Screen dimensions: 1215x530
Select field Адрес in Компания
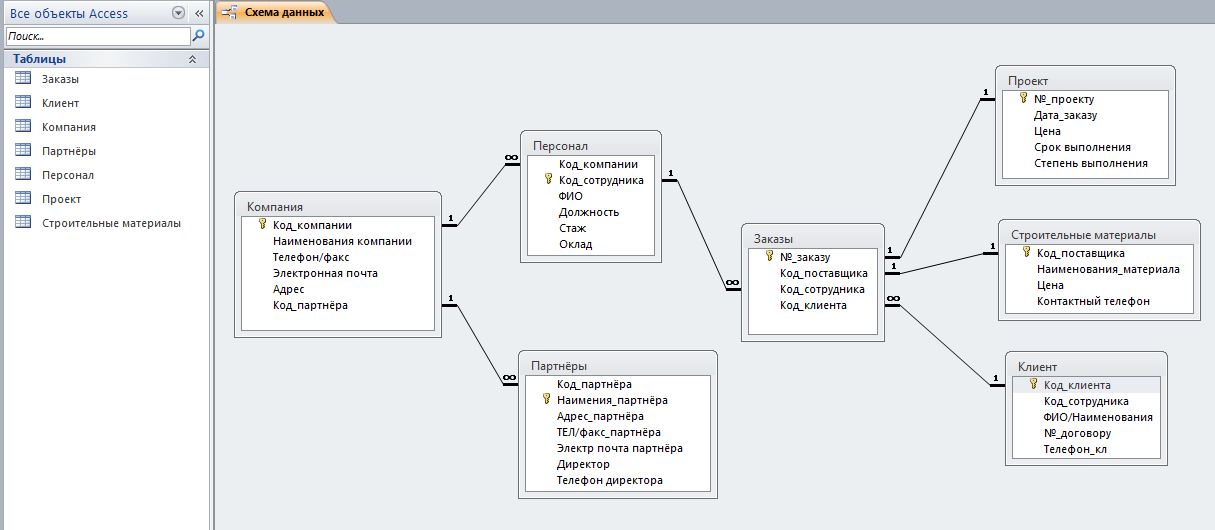pyautogui.click(x=288, y=289)
